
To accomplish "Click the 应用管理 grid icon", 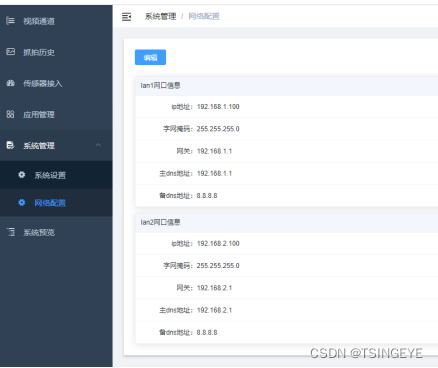I will (x=10, y=114).
